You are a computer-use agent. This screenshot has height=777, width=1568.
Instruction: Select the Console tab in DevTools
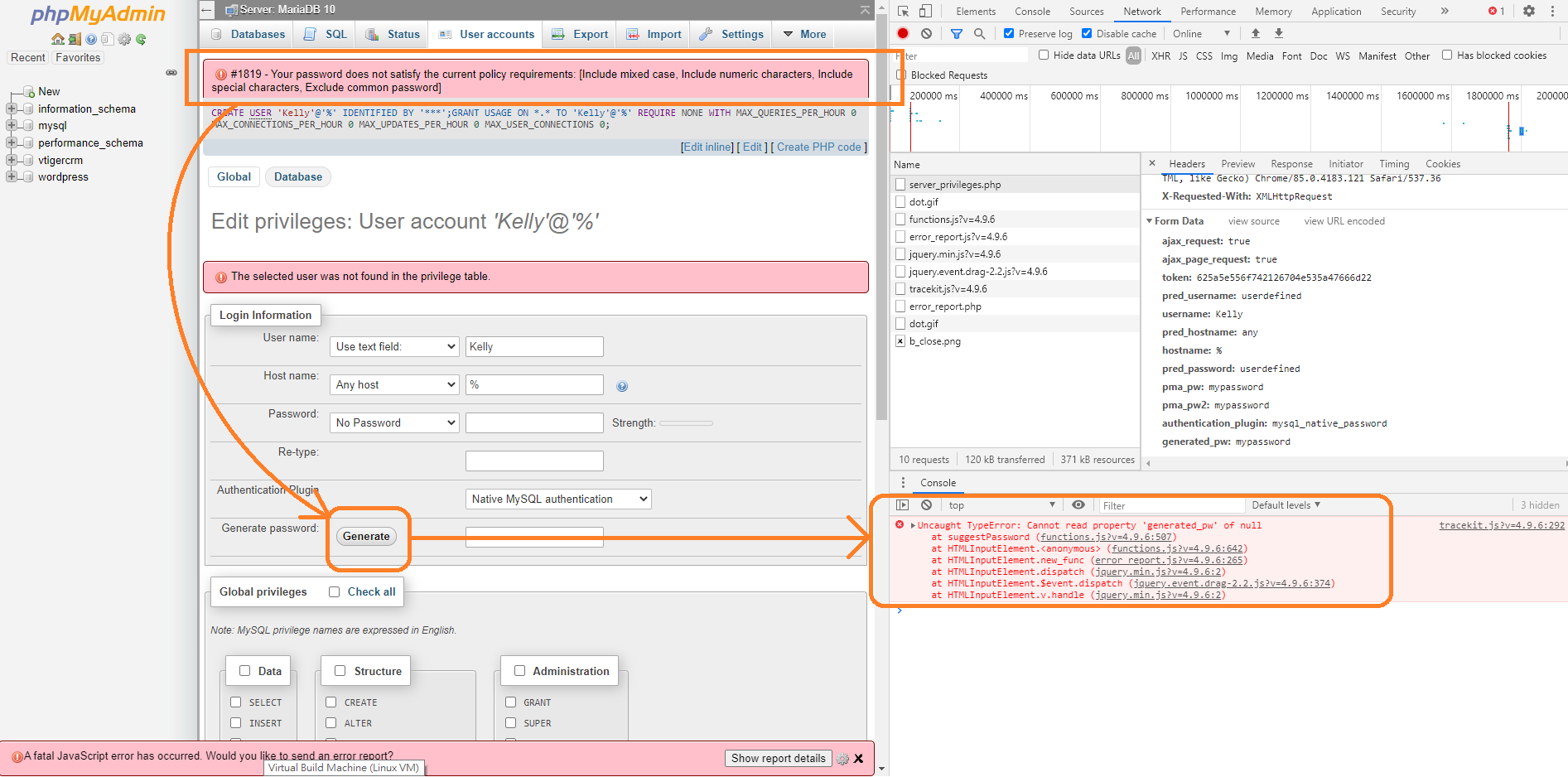(x=937, y=482)
